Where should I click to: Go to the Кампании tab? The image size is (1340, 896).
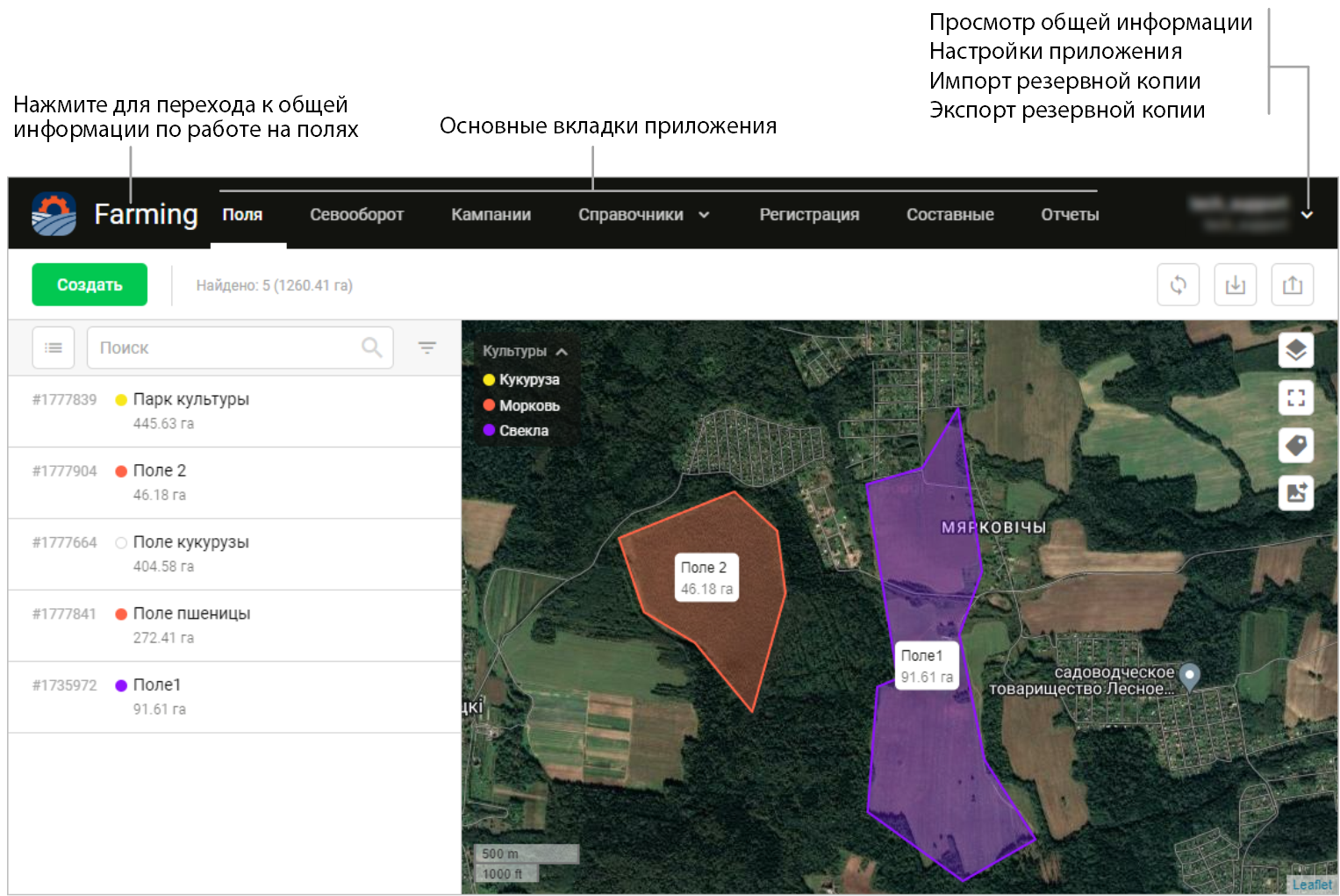pyautogui.click(x=491, y=214)
